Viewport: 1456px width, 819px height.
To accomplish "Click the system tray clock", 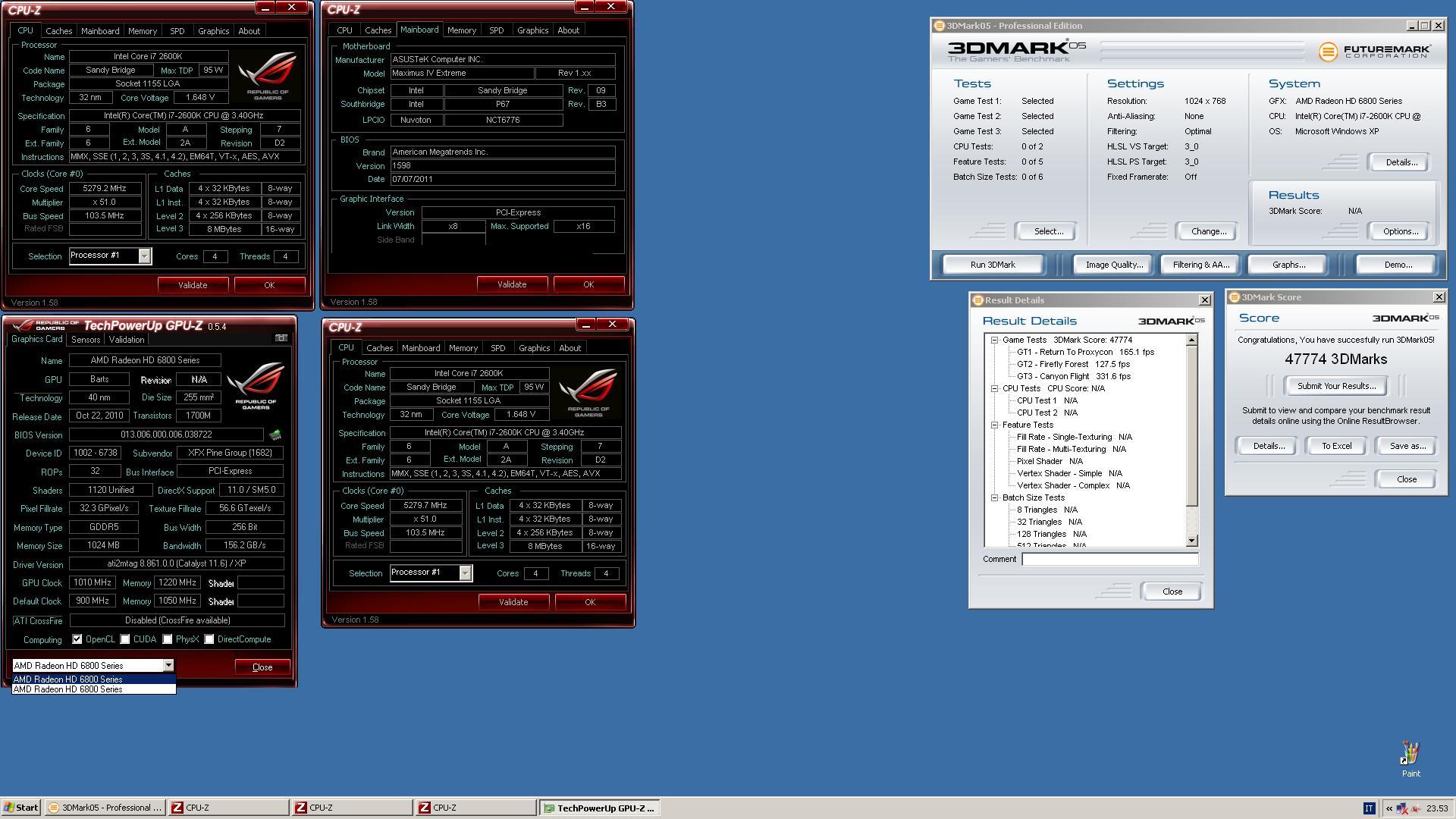I will click(1436, 808).
